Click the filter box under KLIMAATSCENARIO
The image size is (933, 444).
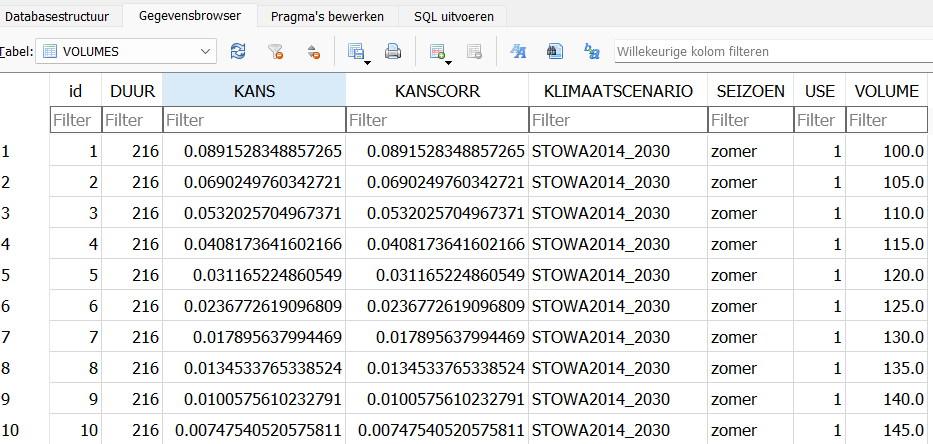click(618, 120)
